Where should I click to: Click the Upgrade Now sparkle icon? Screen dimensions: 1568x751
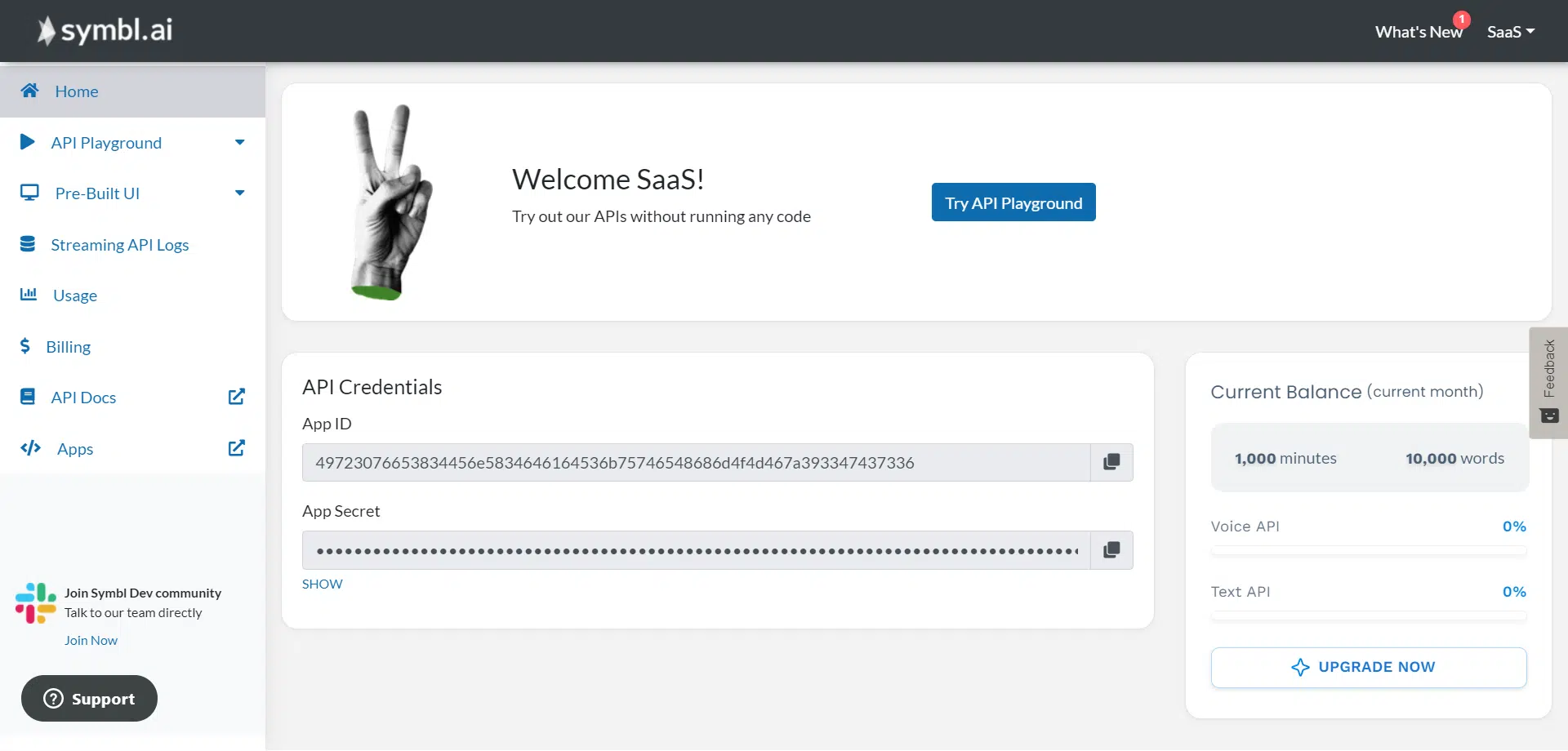1300,668
